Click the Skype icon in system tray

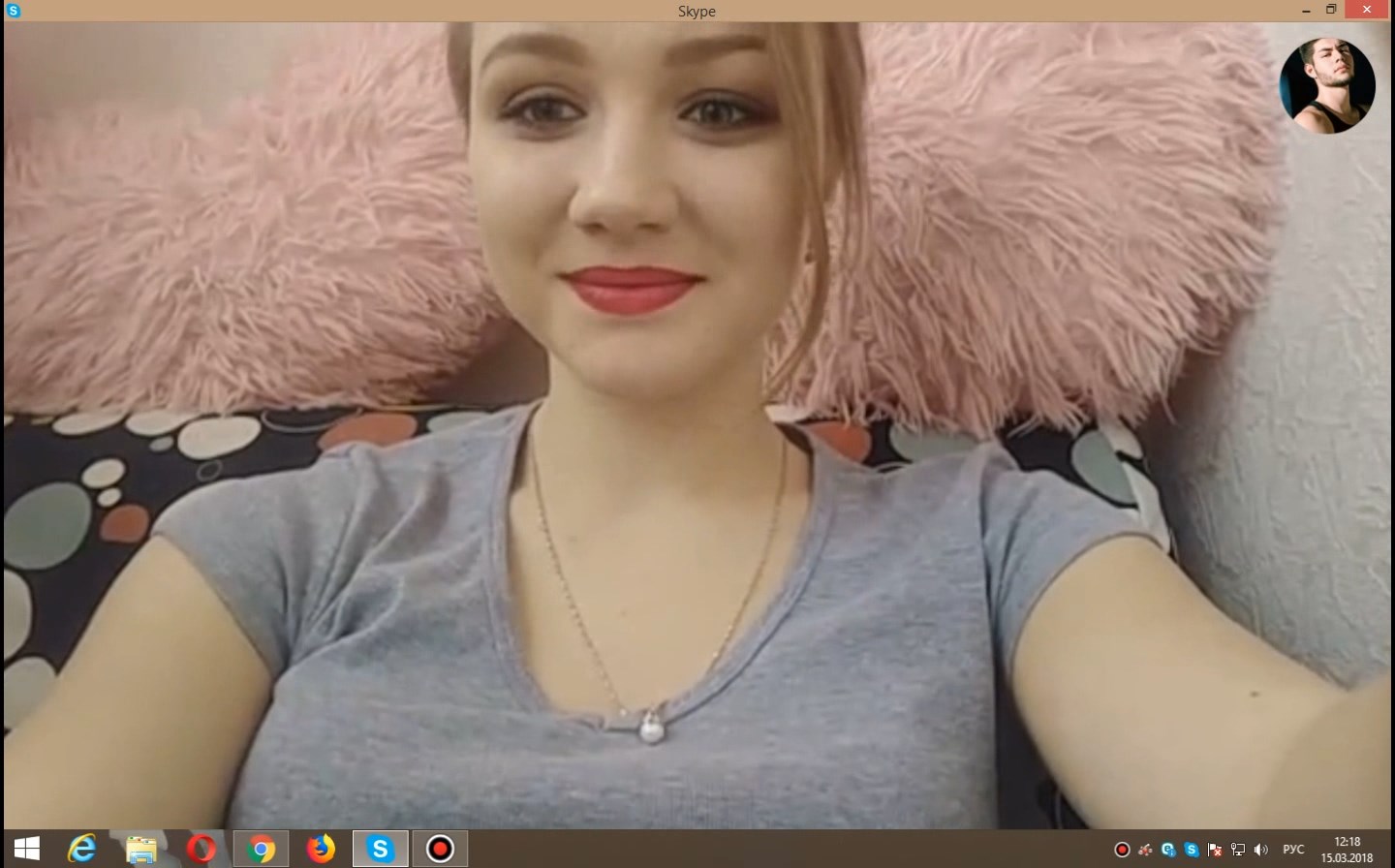point(1192,850)
